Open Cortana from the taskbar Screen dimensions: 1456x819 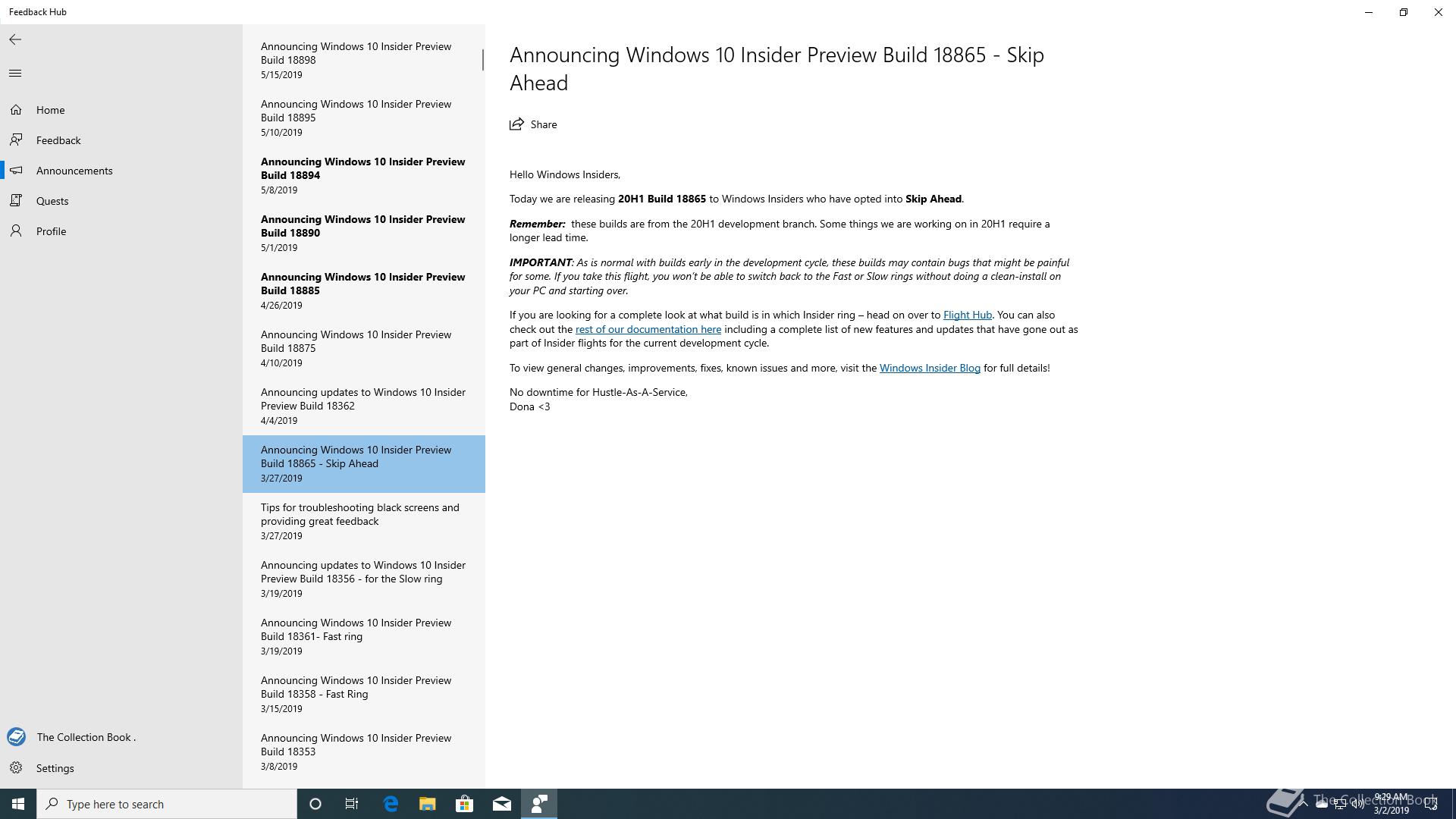[x=315, y=804]
